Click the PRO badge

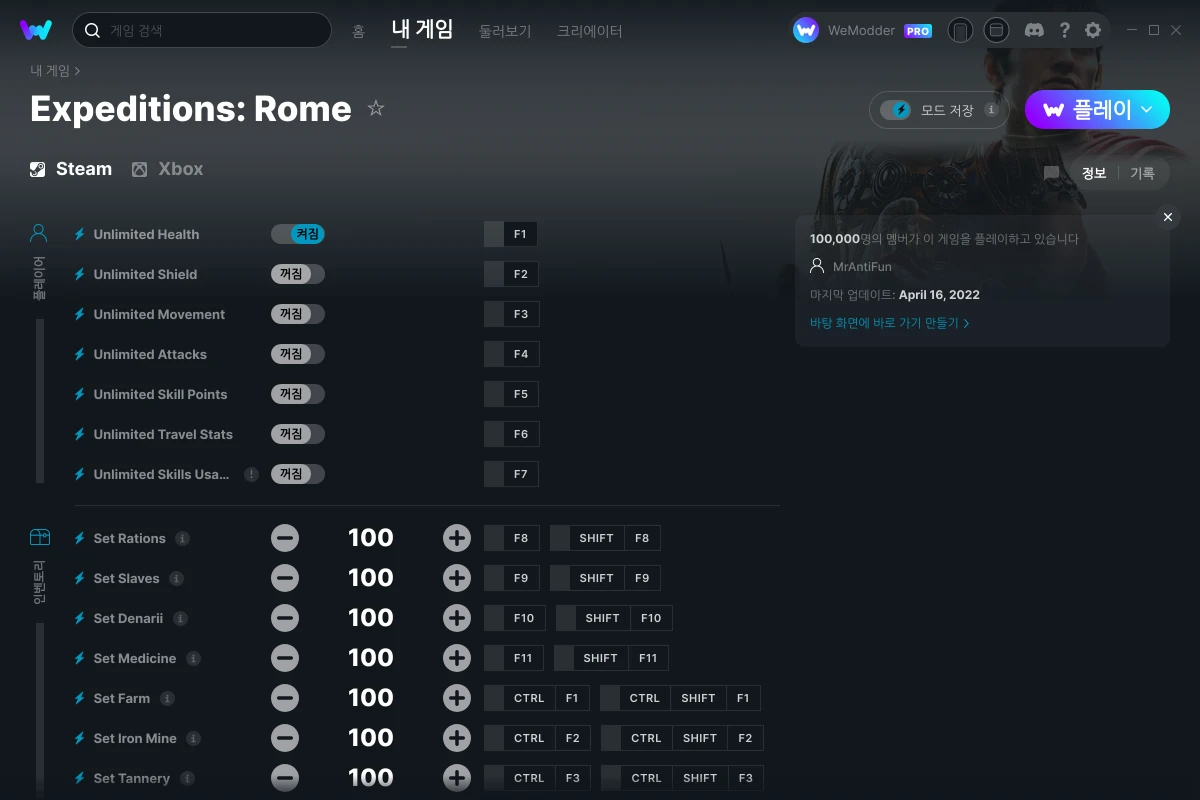(918, 31)
